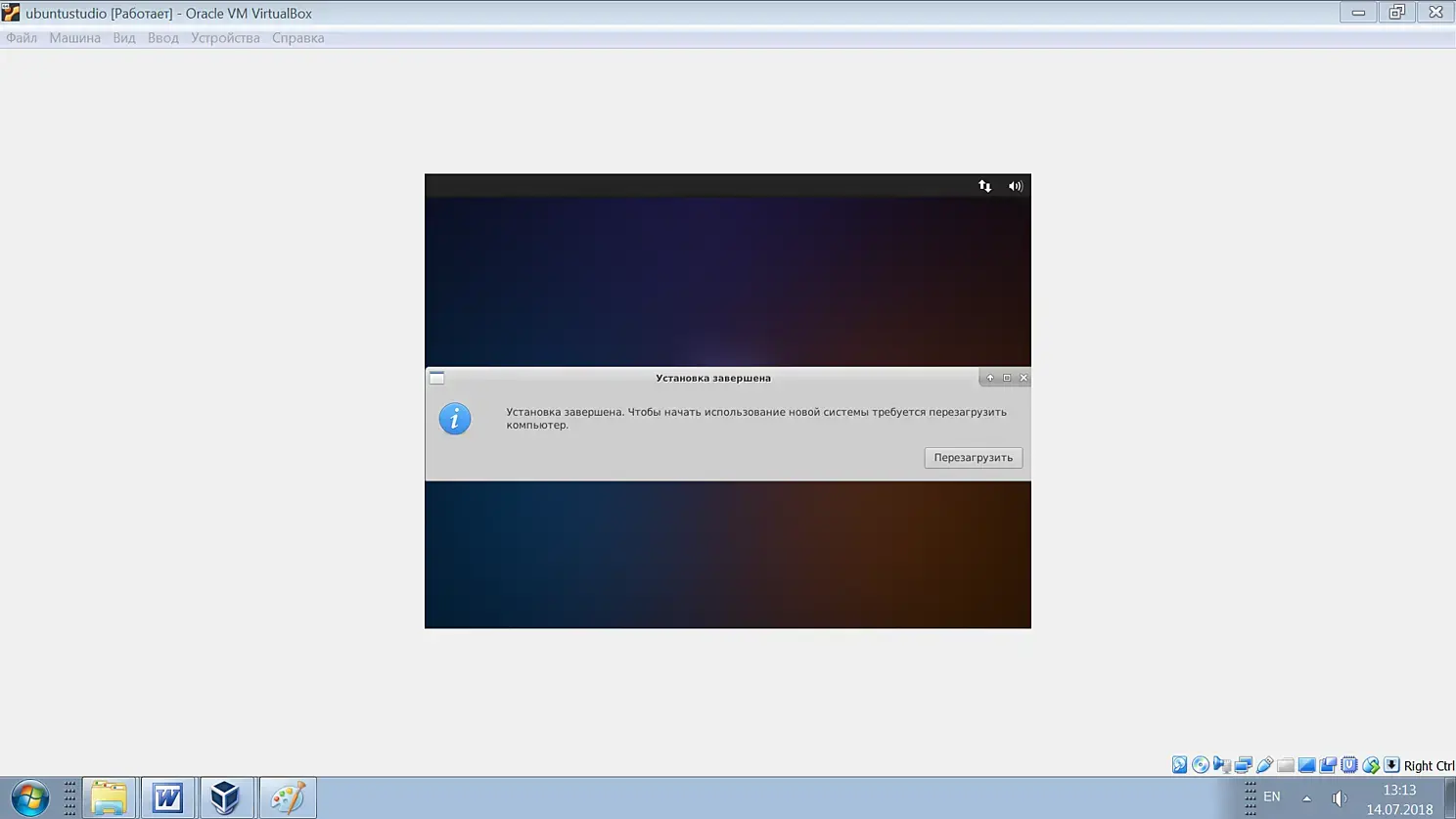1456x819 pixels.
Task: Open the Windows Start menu
Action: [29, 798]
